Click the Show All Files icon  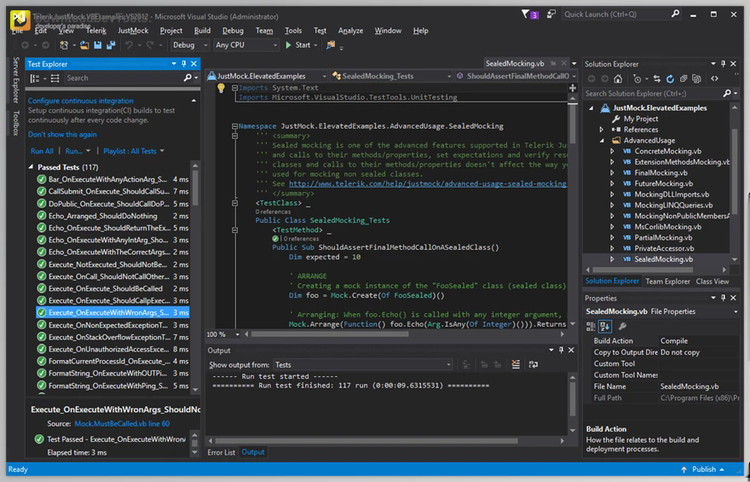[x=697, y=78]
